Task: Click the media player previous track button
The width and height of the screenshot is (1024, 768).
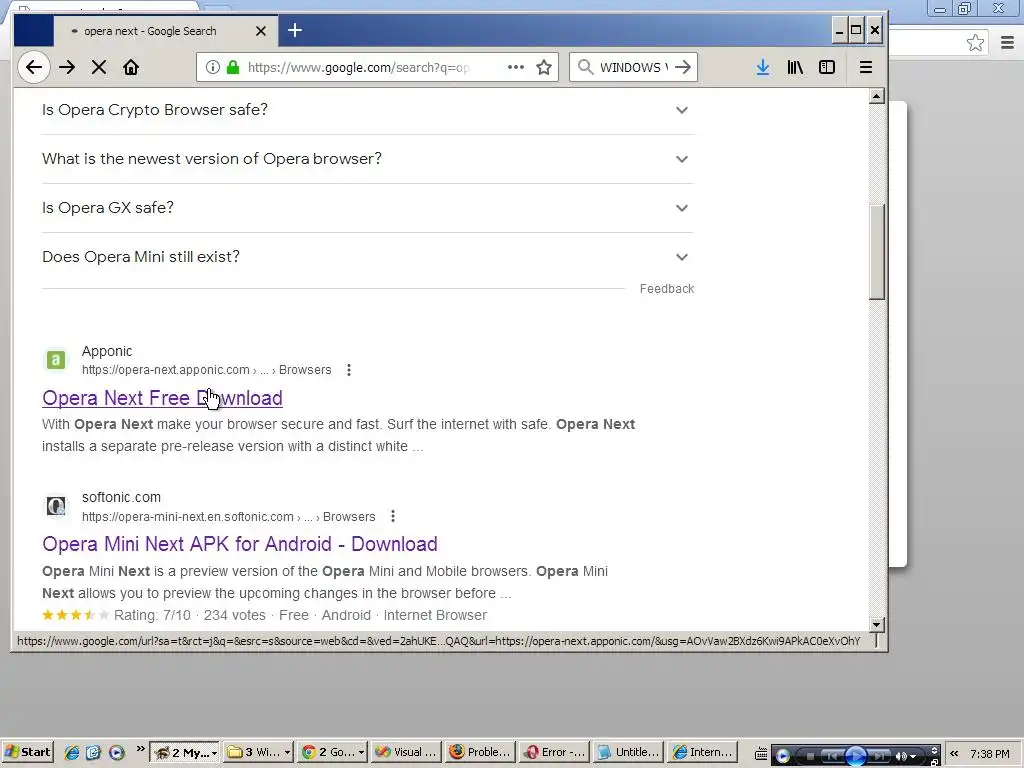Action: click(x=832, y=756)
